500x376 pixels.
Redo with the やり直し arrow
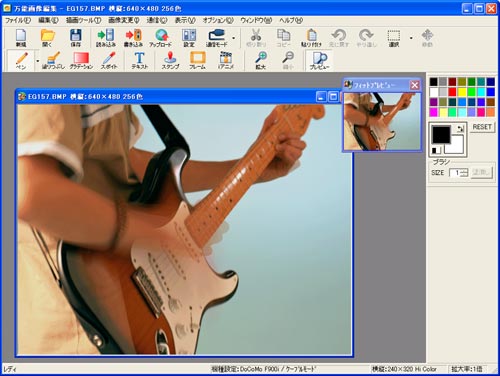pyautogui.click(x=366, y=38)
